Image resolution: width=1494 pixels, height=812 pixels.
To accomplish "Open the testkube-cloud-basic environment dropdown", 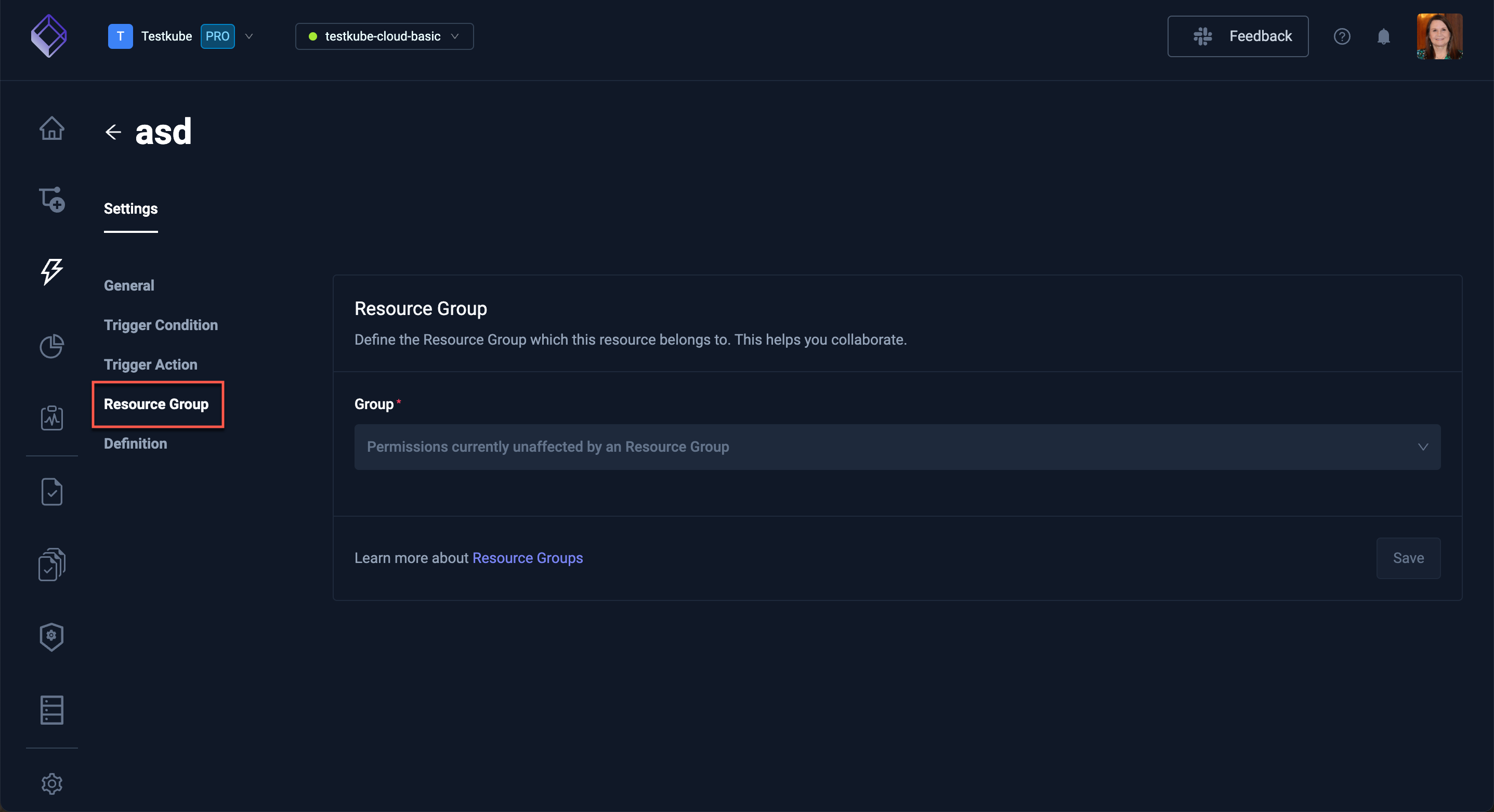I will point(384,36).
